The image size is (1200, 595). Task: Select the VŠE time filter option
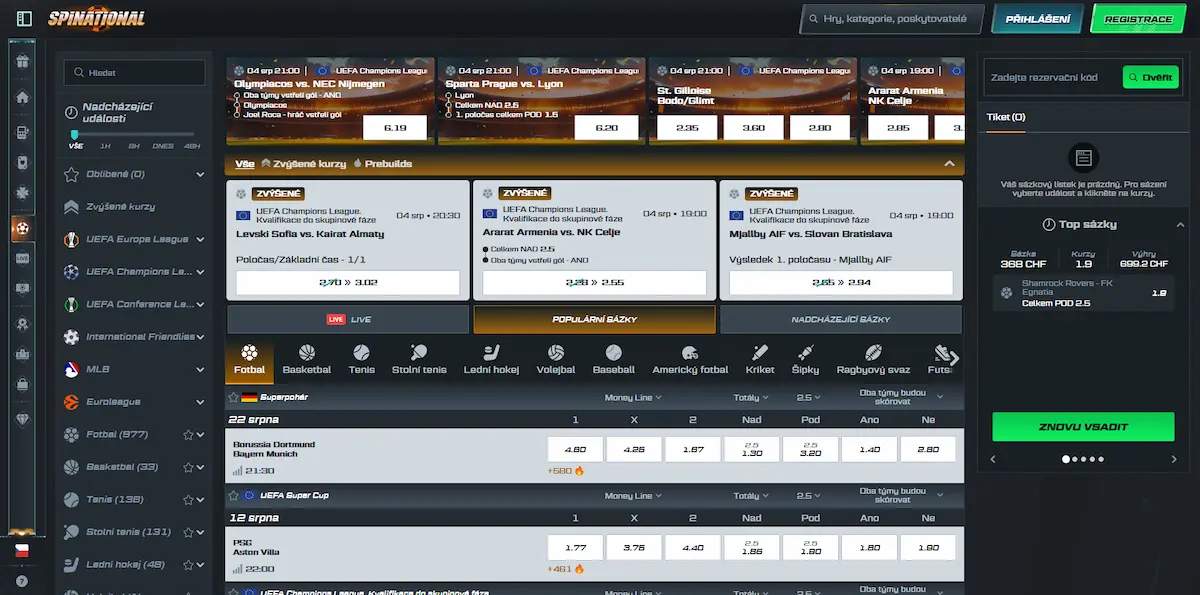(75, 146)
